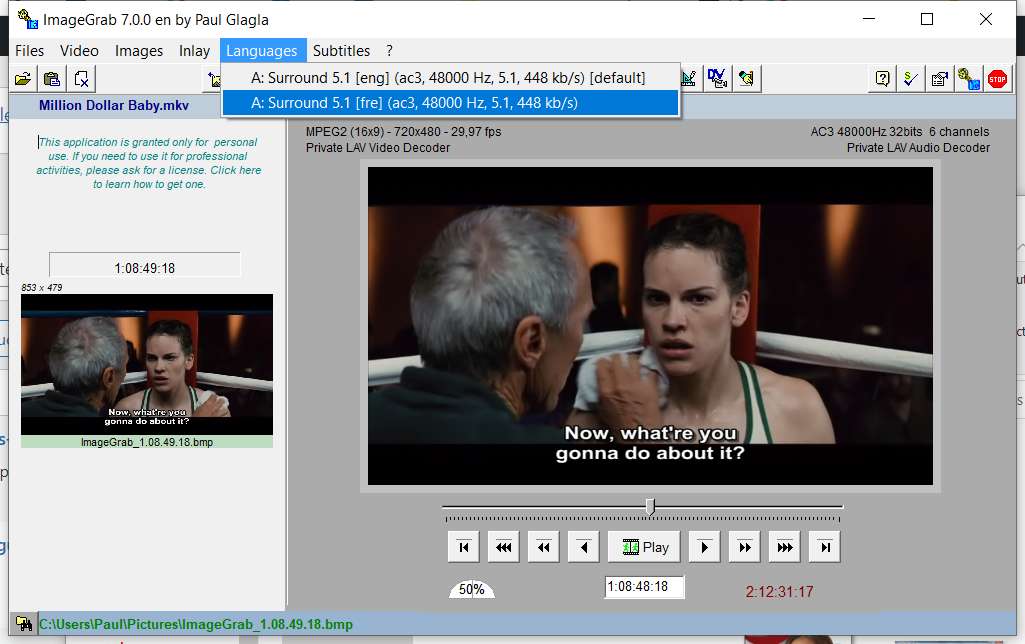Image resolution: width=1025 pixels, height=644 pixels.
Task: Open the help question-mark icon
Action: coord(882,79)
